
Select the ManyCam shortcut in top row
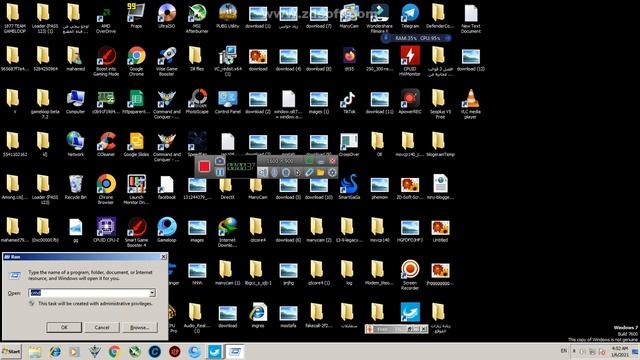pyautogui.click(x=349, y=16)
